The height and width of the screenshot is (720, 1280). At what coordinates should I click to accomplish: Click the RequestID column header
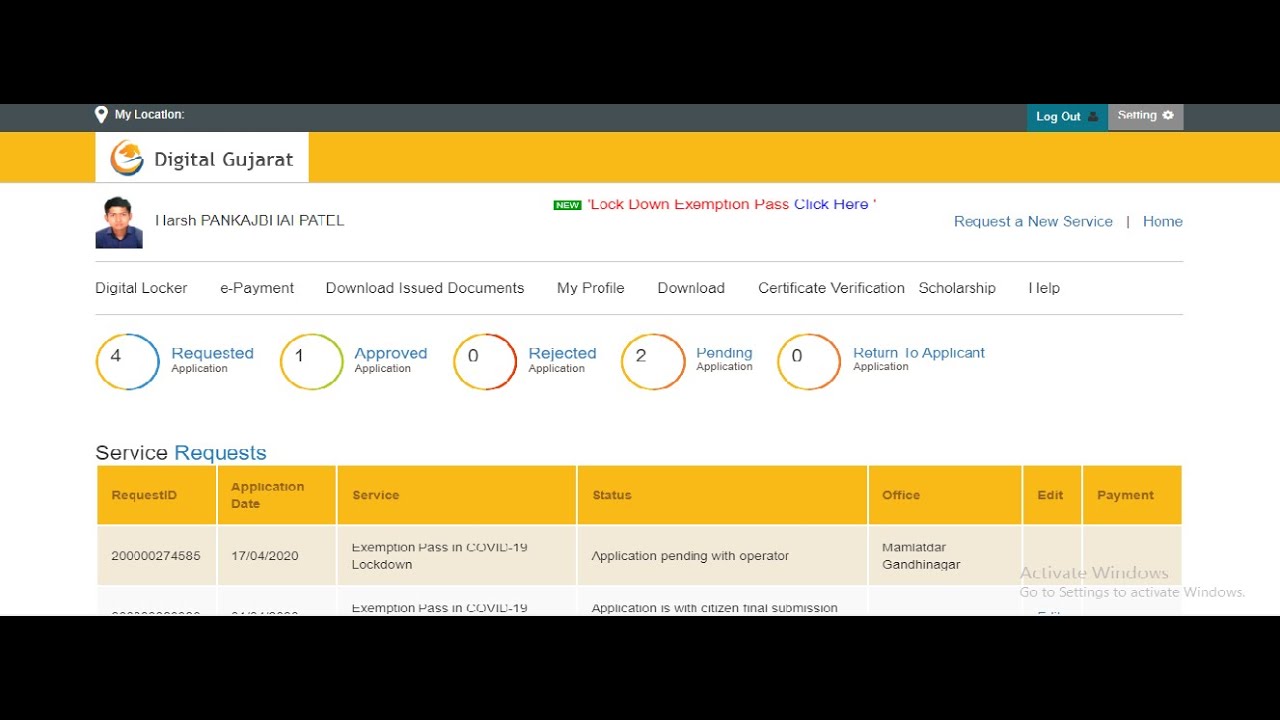click(156, 495)
